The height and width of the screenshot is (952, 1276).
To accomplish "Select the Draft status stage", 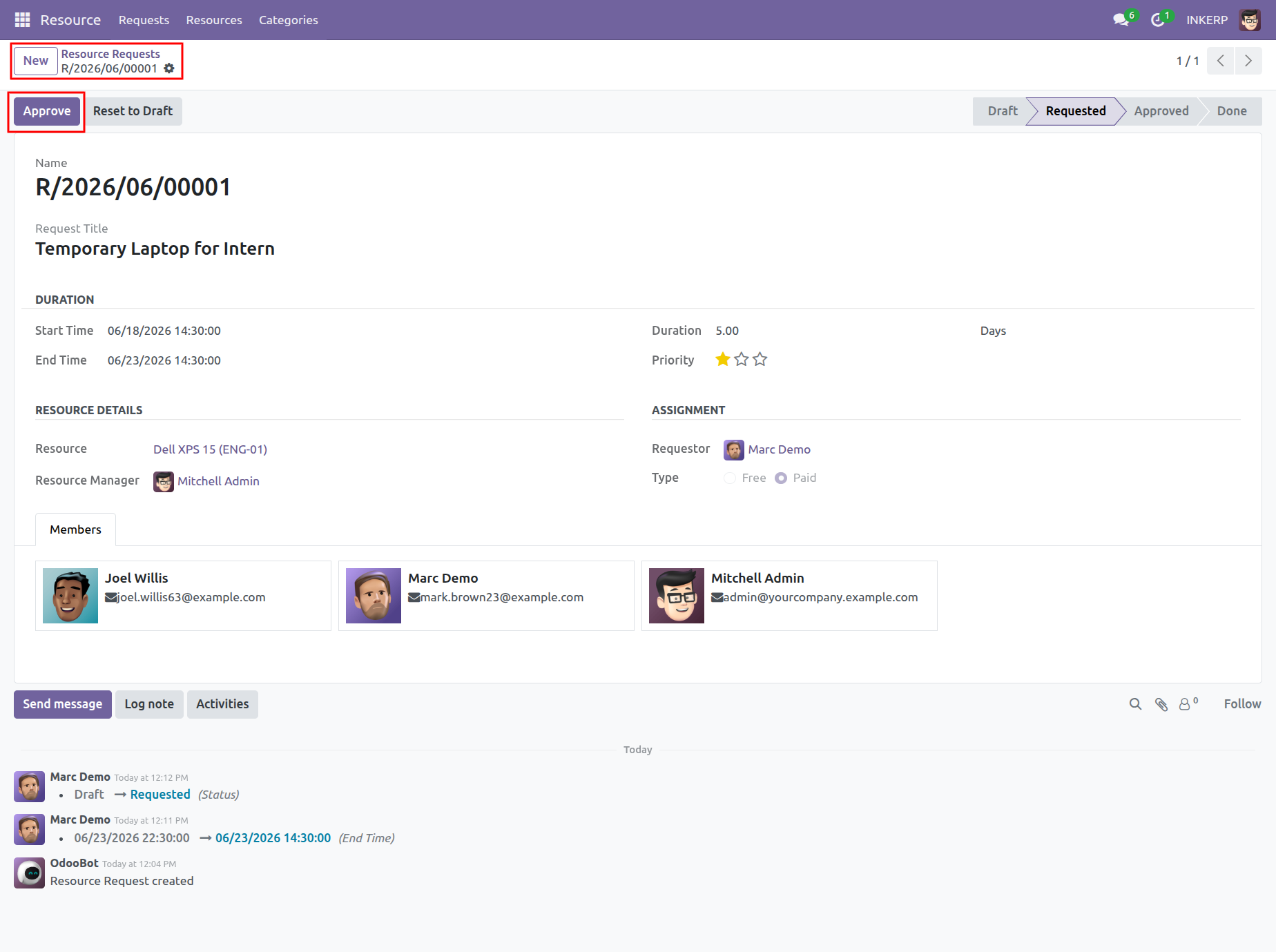I will tap(1002, 111).
